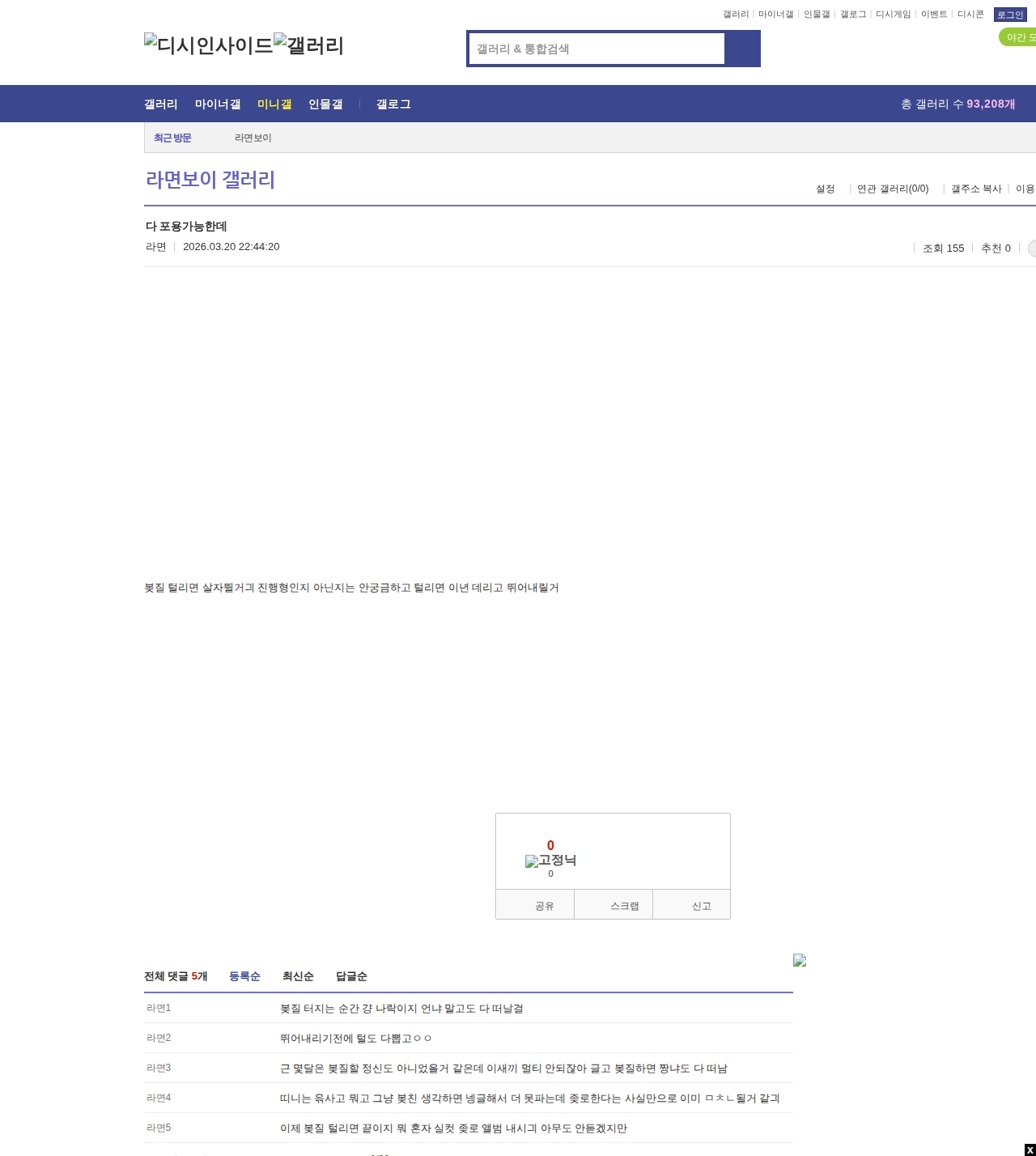
Task: Click the comment starting 근 몇달은
Action: tap(503, 1069)
